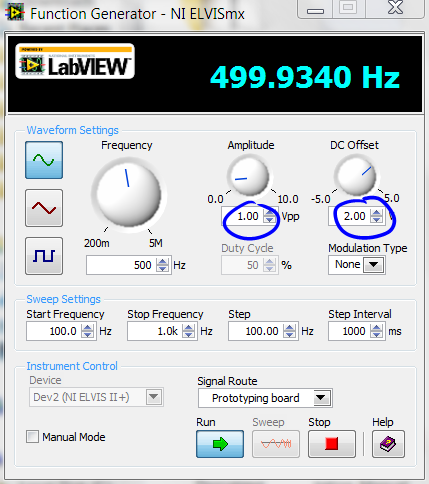This screenshot has width=429, height=484.
Task: Click the Frequency value field showing 500
Action: click(x=122, y=265)
